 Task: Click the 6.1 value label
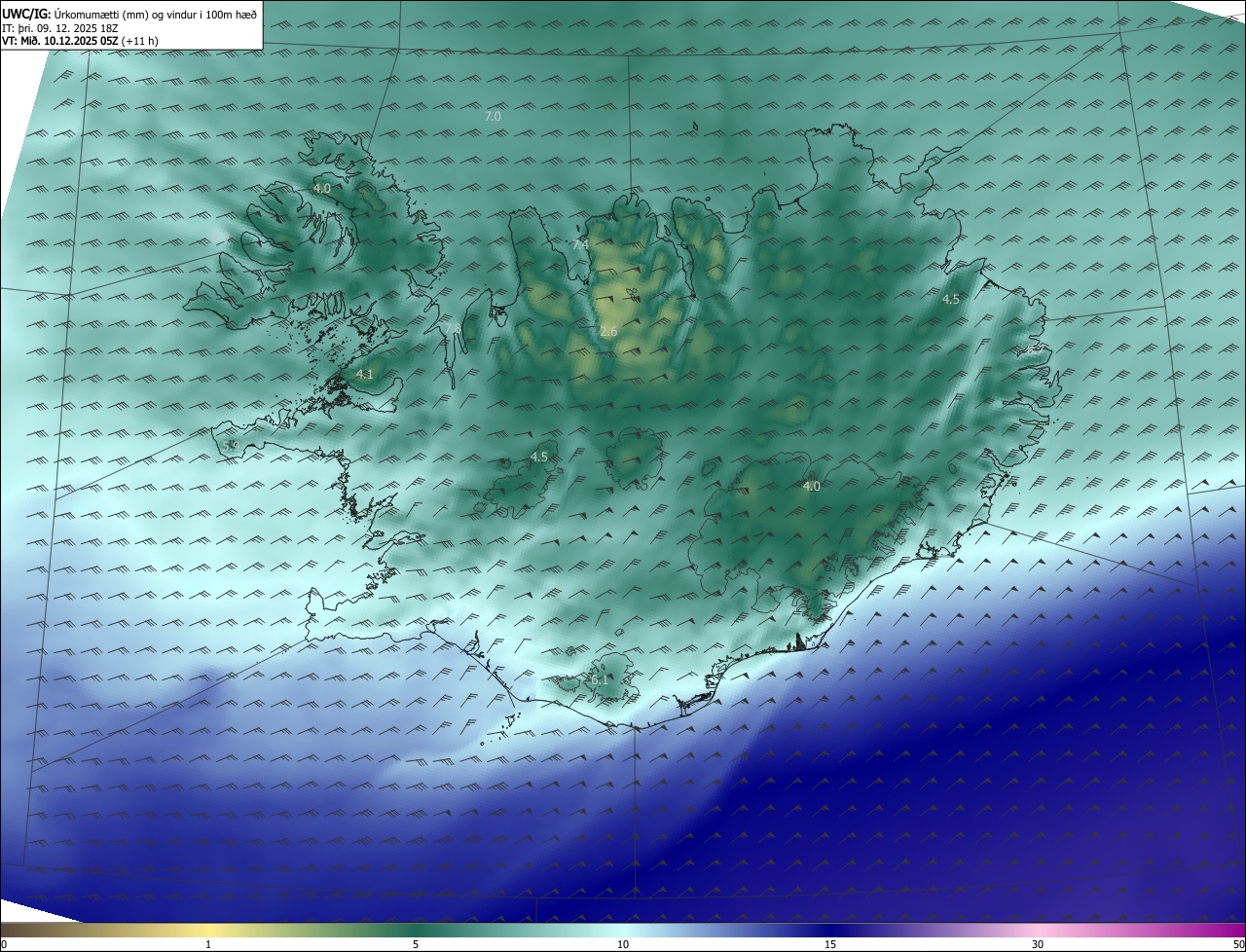click(598, 680)
